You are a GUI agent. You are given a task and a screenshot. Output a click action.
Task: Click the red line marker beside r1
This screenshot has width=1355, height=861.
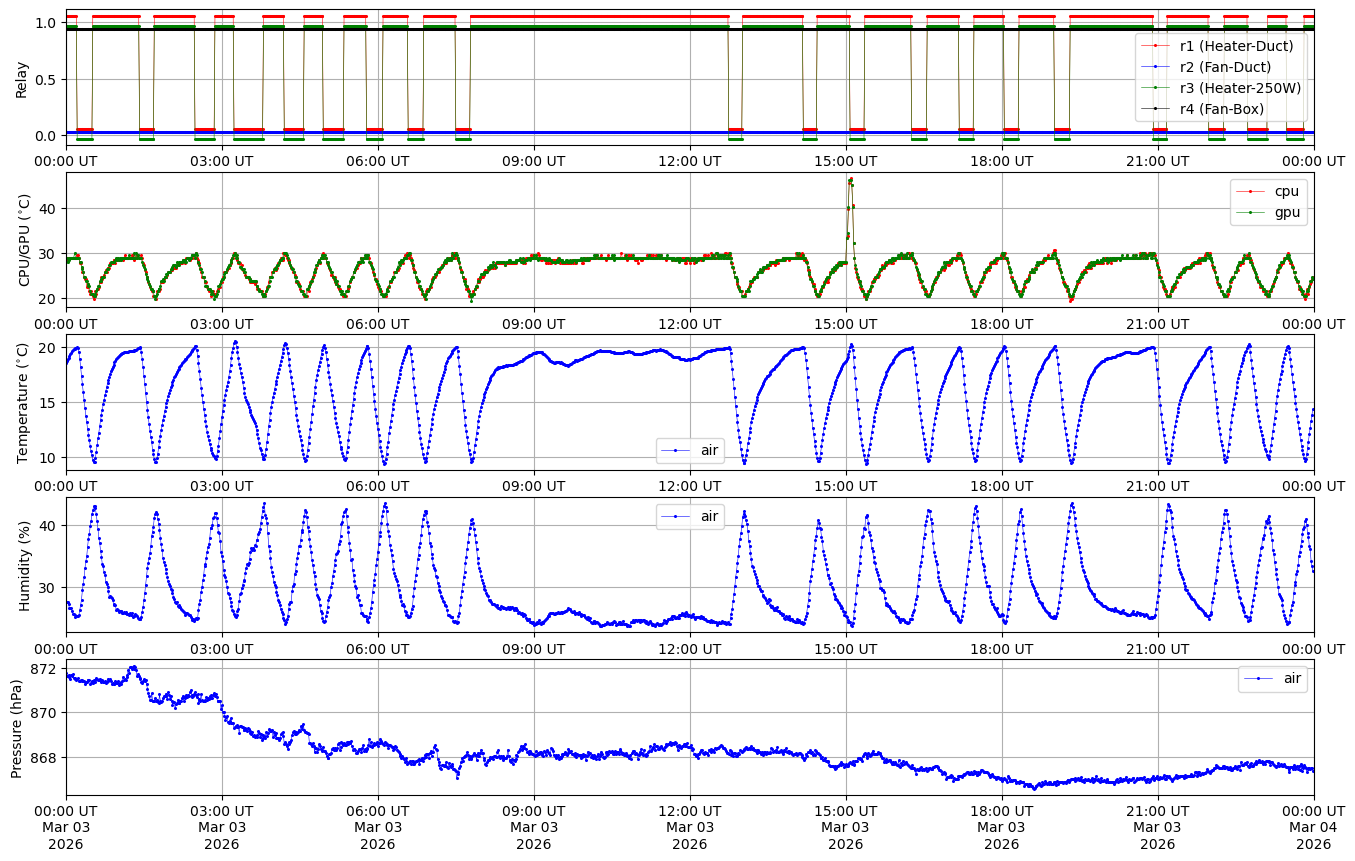pyautogui.click(x=1156, y=46)
